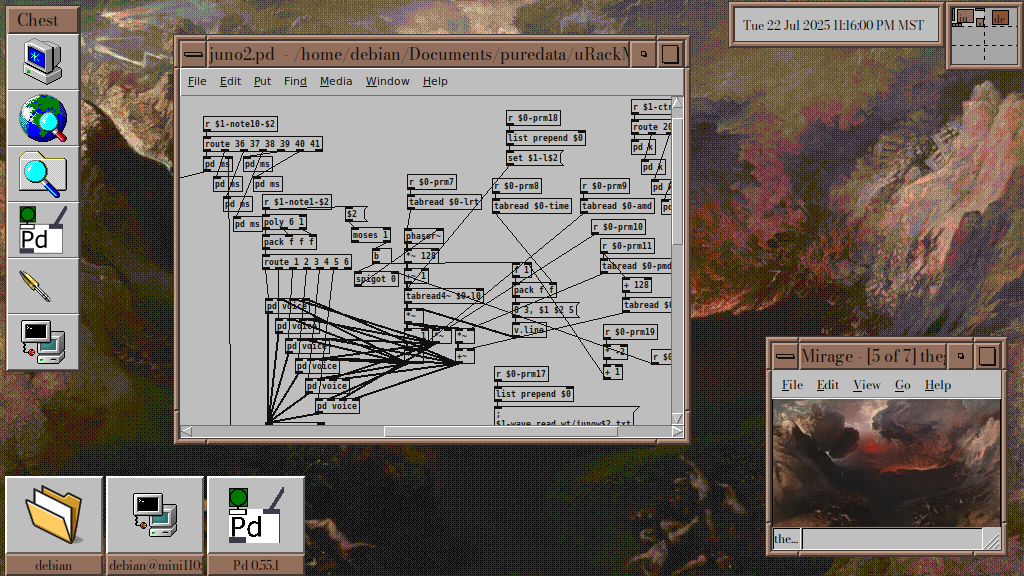Select the 'r $0-prm10' object
The image size is (1024, 576).
(x=618, y=227)
